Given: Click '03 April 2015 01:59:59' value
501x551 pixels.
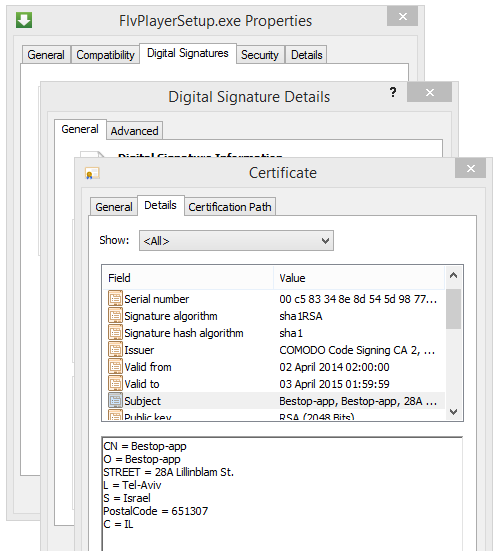Looking at the screenshot, I should (x=334, y=384).
